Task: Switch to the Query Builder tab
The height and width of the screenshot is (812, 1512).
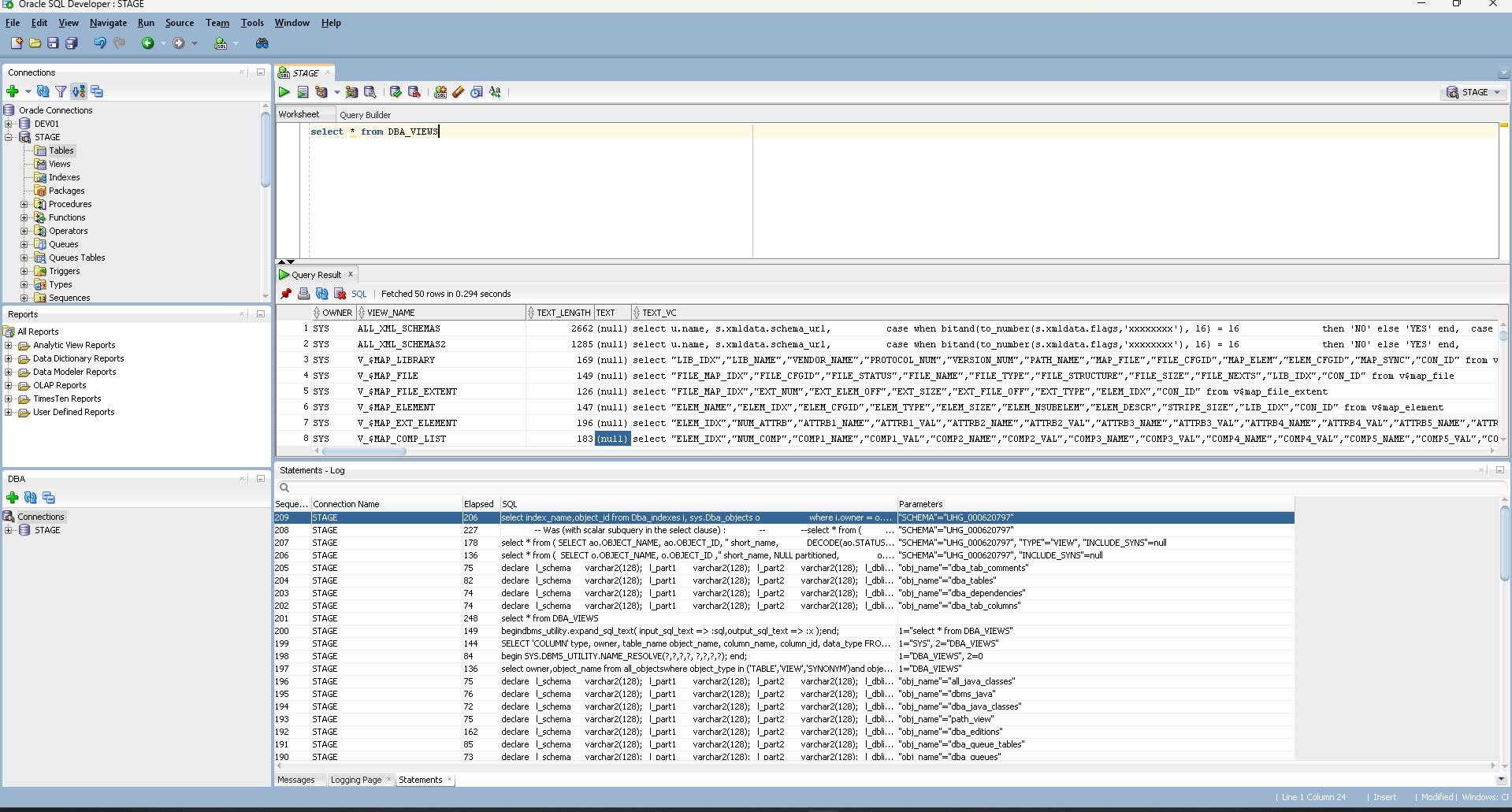Action: (x=365, y=115)
